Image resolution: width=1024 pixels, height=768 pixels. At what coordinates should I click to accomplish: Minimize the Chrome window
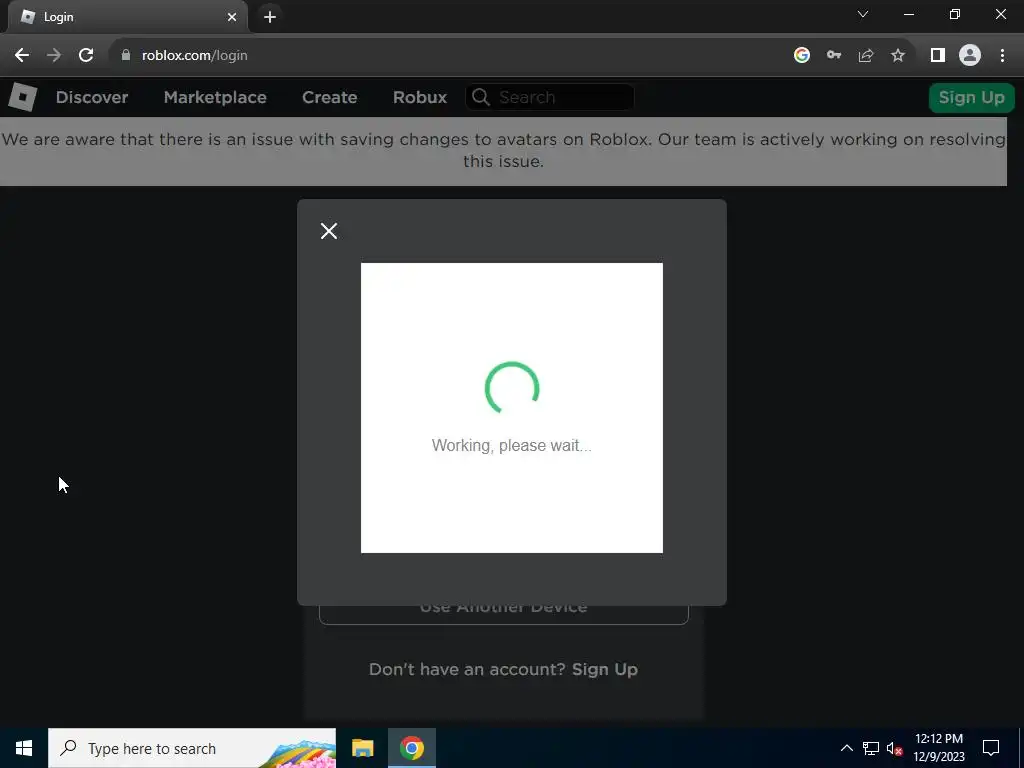[x=908, y=14]
